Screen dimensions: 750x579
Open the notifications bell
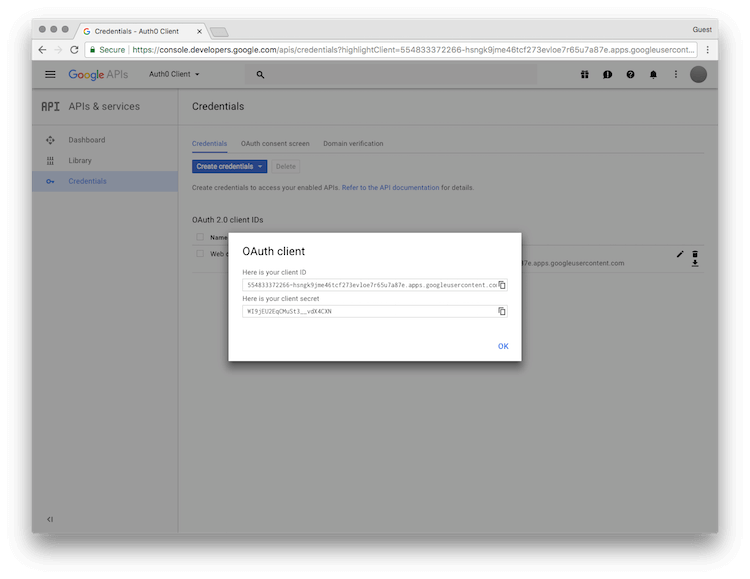tap(653, 74)
